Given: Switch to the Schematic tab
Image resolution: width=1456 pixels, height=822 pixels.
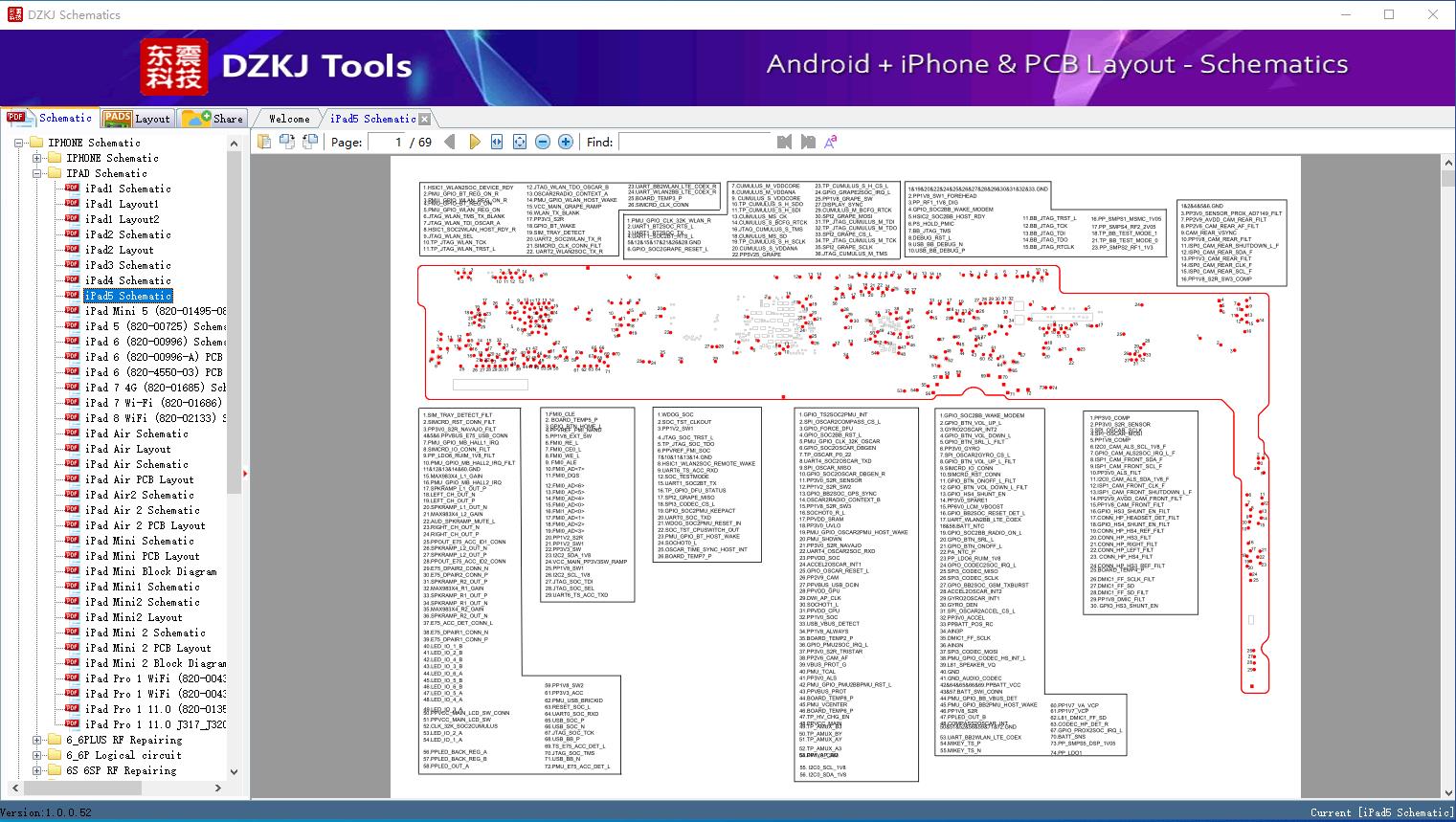Looking at the screenshot, I should (x=50, y=118).
